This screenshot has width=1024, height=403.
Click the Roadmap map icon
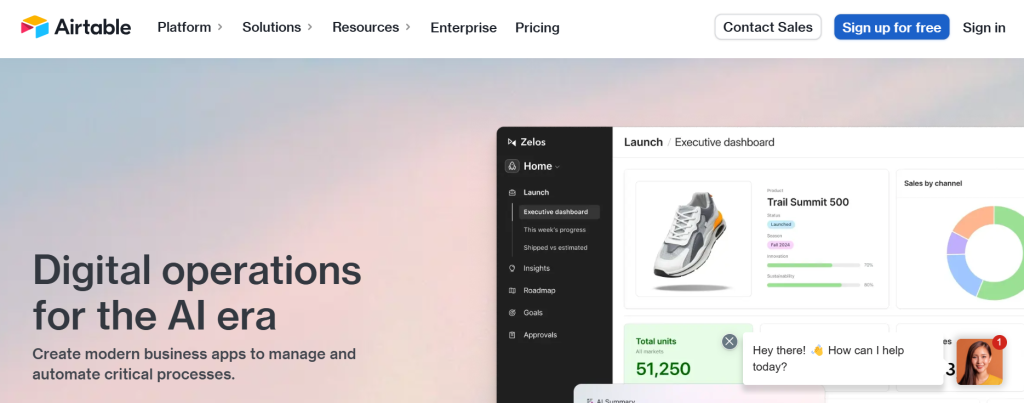[512, 290]
